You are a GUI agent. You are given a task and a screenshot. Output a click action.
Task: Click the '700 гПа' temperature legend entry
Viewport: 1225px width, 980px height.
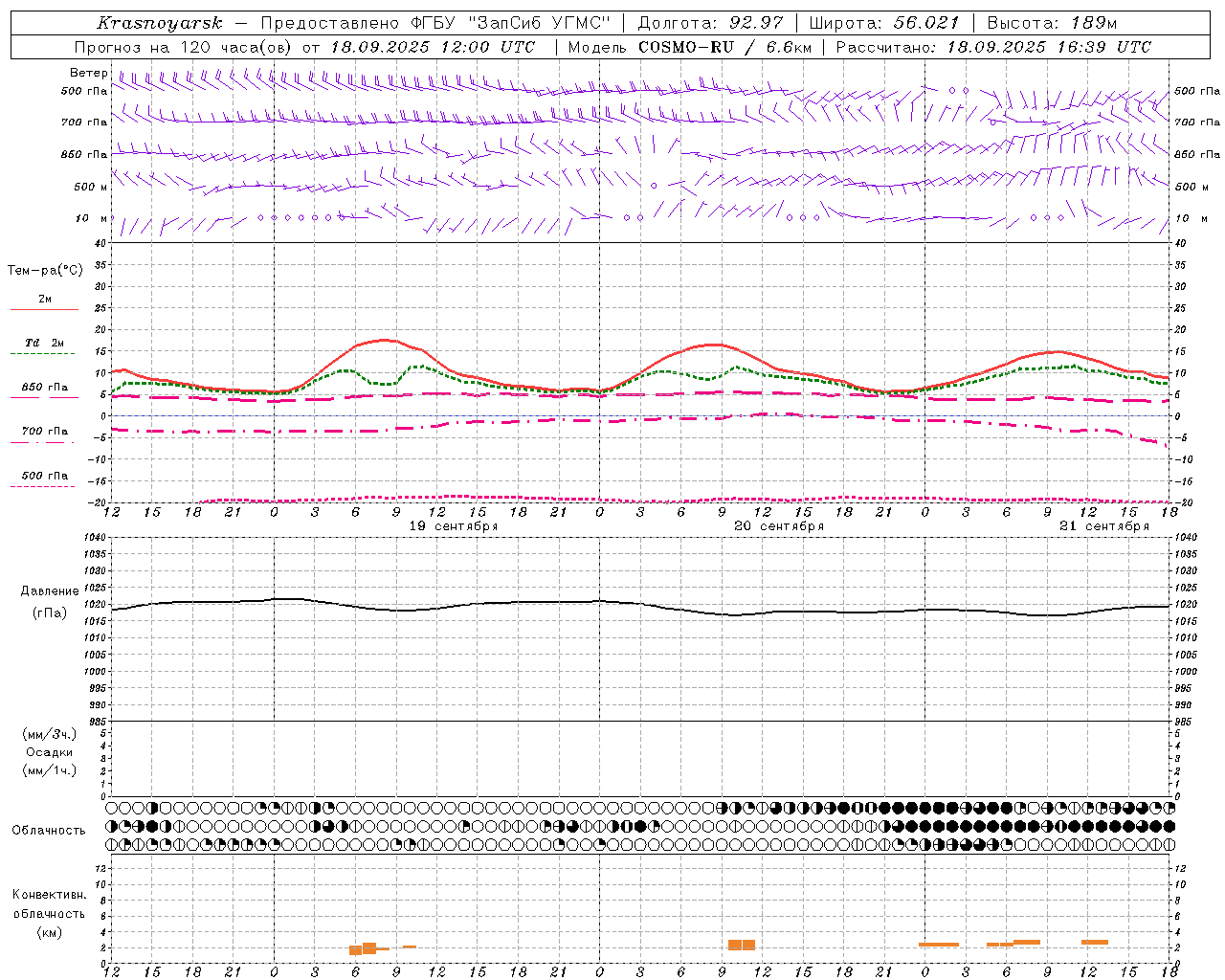point(45,432)
